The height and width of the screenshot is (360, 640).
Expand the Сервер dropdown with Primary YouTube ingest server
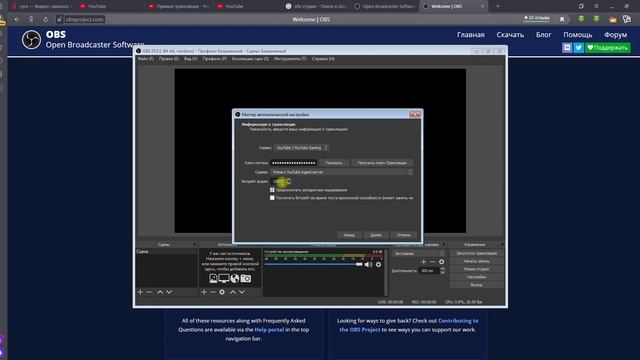tap(342, 172)
